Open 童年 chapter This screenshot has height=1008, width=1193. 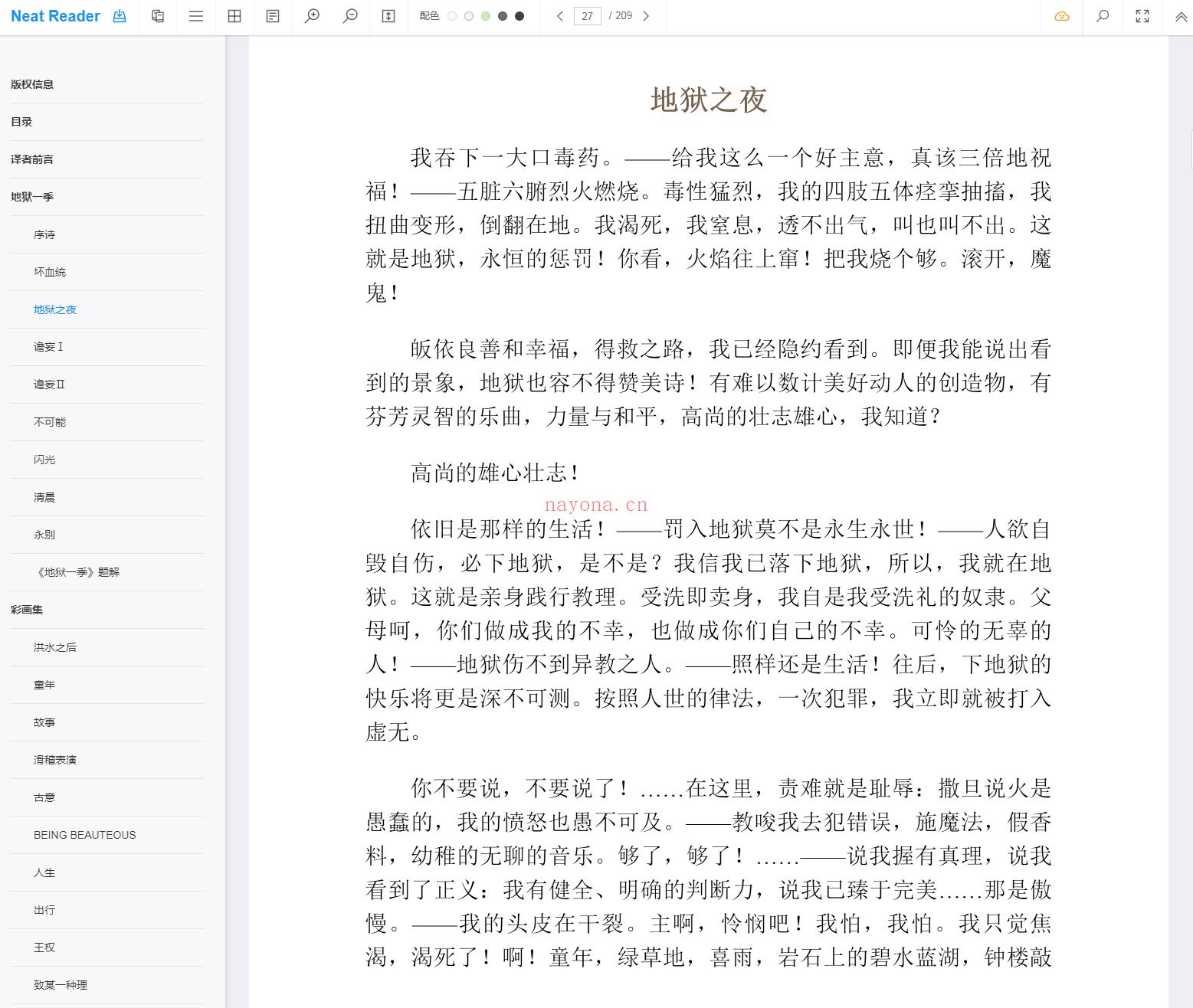pyautogui.click(x=44, y=685)
